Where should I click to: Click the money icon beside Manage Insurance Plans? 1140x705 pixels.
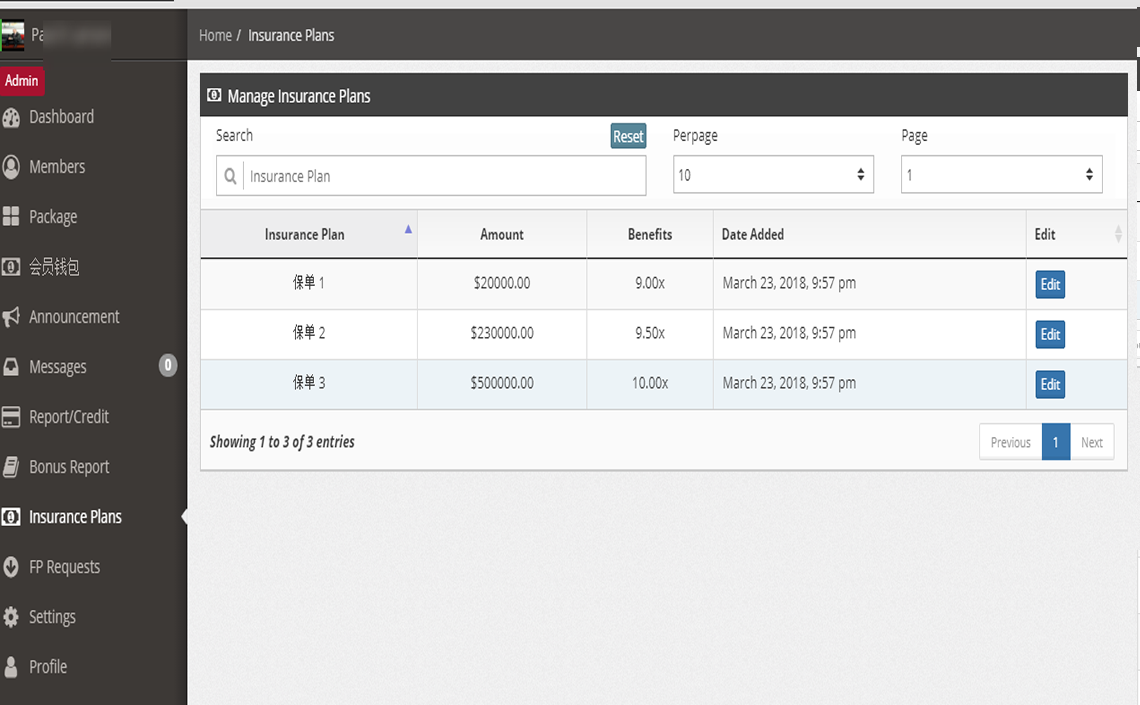click(214, 95)
